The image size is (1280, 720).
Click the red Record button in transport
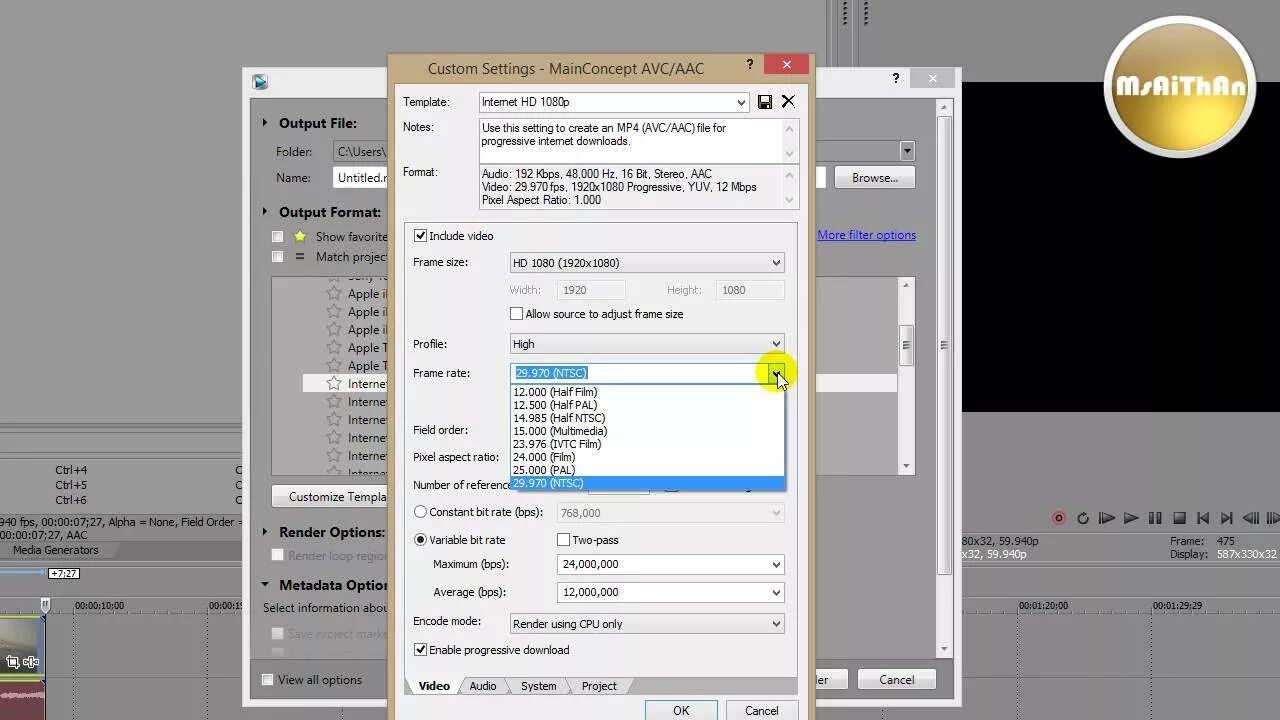[x=1059, y=518]
